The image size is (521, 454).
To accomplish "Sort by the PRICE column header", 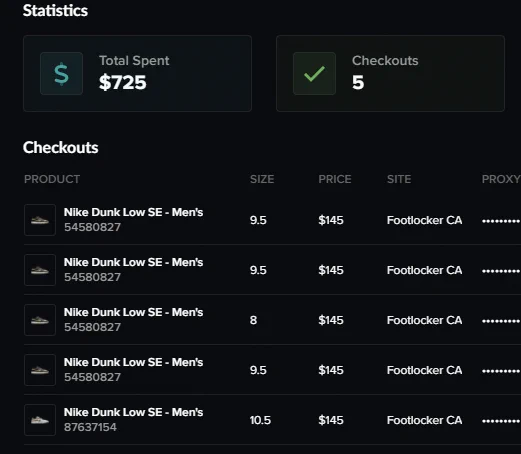I will 335,179.
